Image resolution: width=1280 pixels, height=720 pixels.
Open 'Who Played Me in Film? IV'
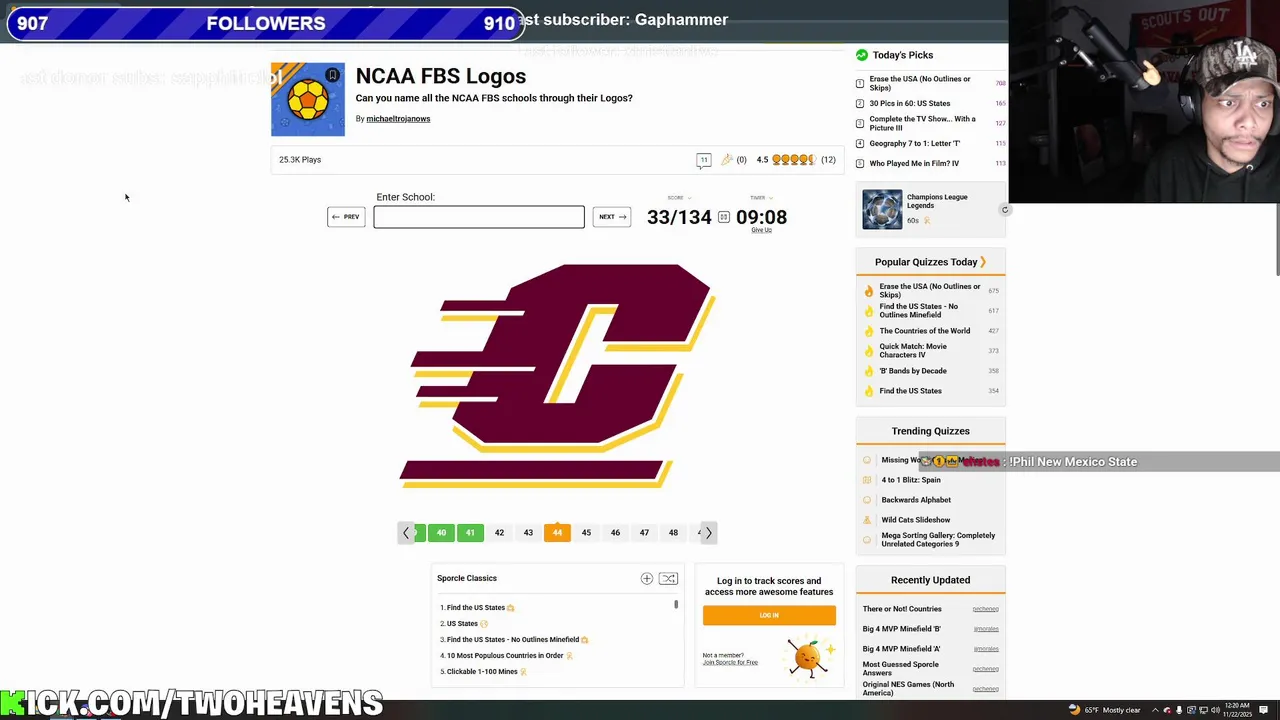914,163
